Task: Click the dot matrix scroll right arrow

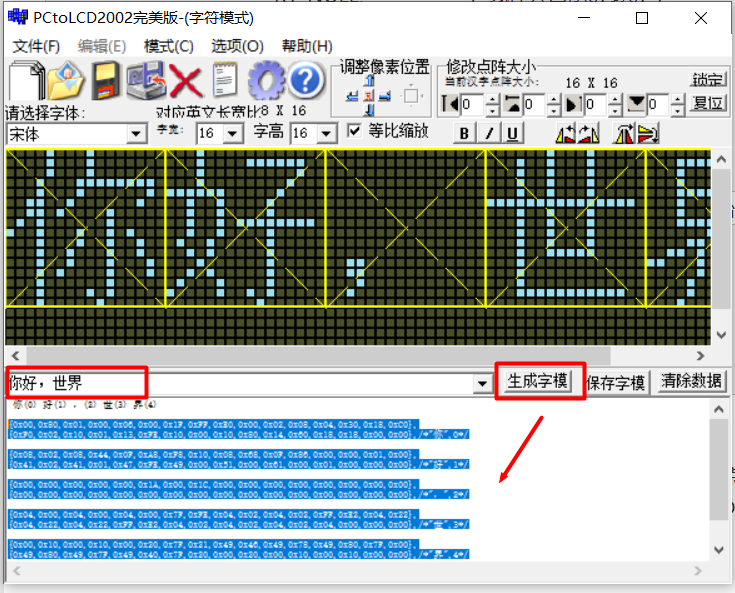Action: click(700, 356)
